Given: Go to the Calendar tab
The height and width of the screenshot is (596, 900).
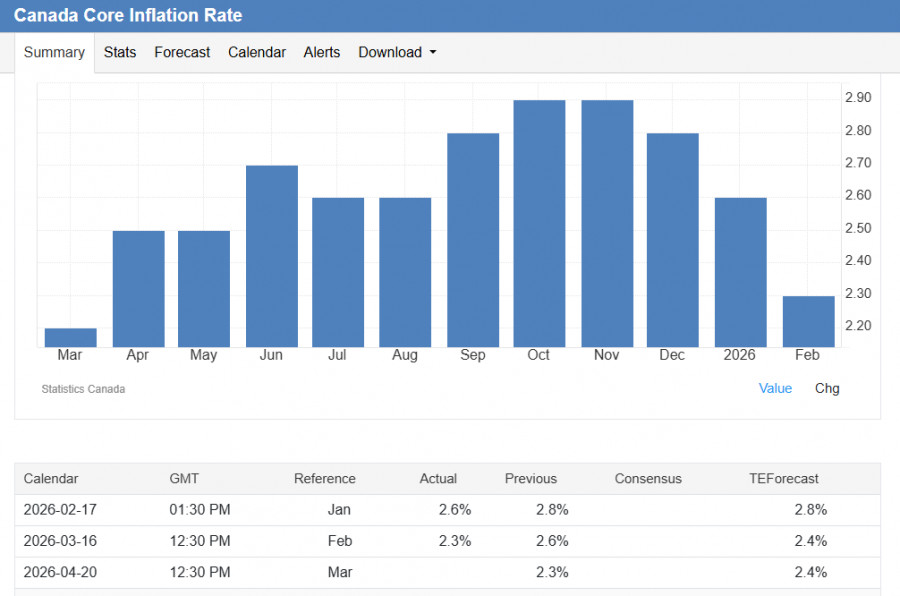Looking at the screenshot, I should coord(257,52).
